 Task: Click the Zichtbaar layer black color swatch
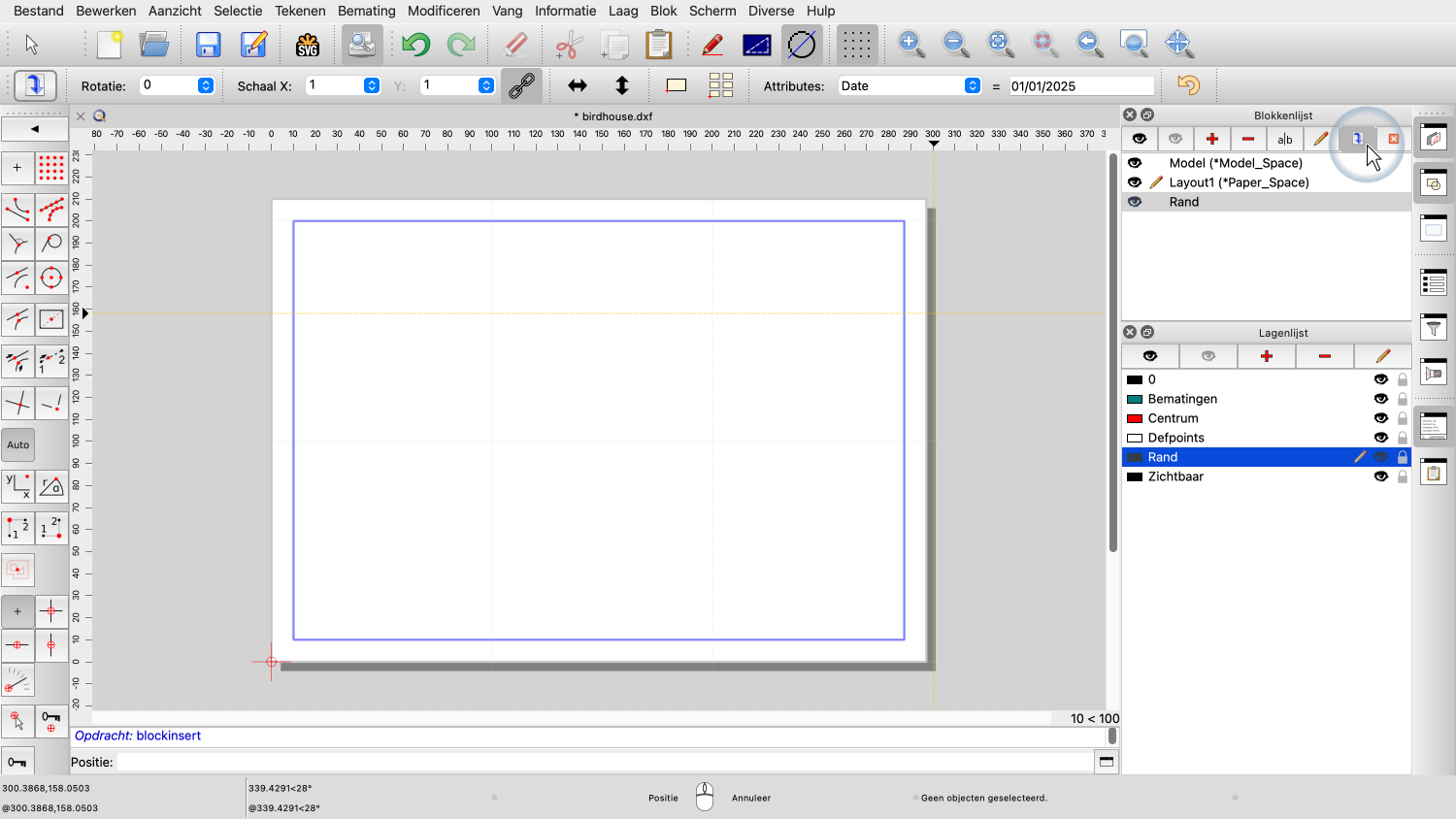[x=1134, y=476]
